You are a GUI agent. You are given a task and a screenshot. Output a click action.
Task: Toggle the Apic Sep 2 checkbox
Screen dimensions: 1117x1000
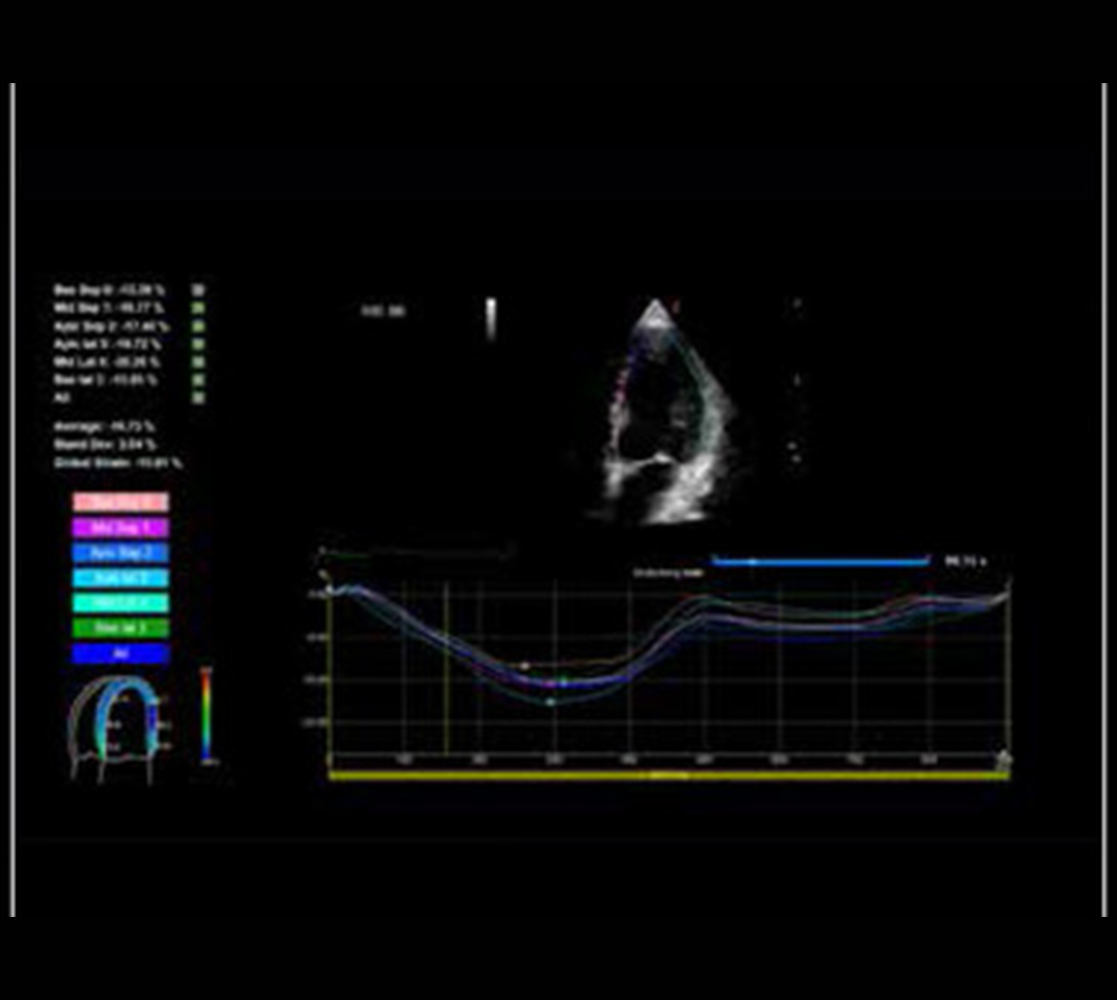coord(198,326)
